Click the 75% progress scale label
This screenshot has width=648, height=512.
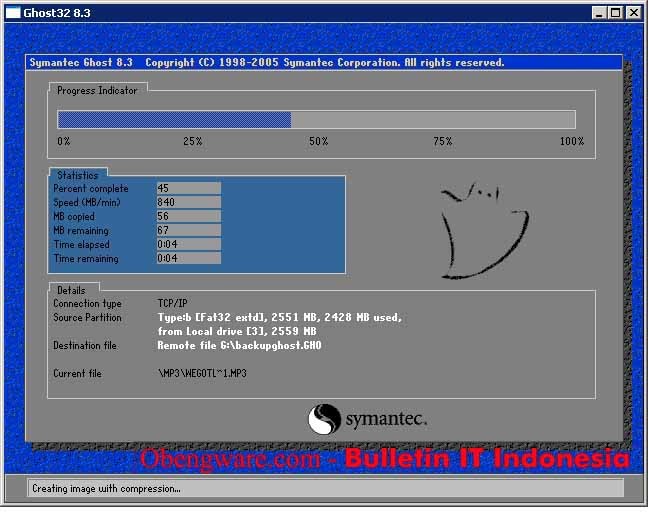coord(443,141)
